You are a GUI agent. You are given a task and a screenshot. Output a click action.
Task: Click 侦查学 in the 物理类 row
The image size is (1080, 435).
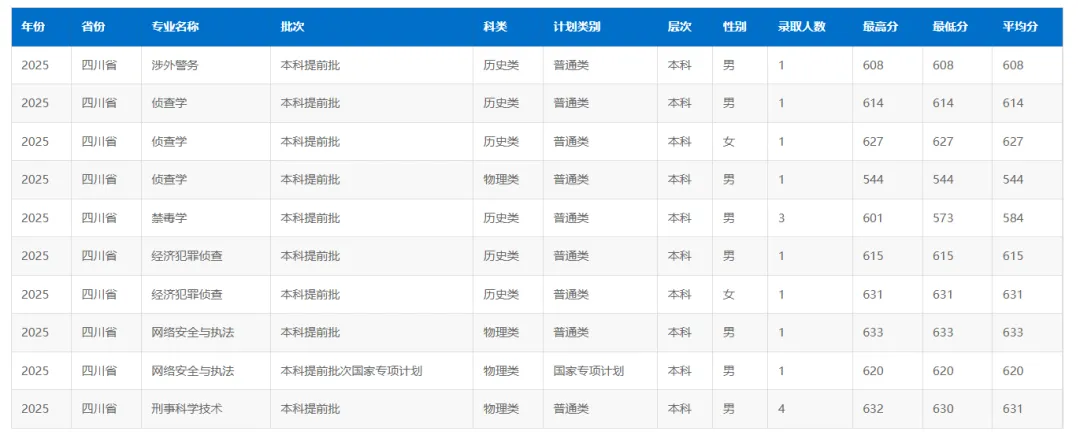(169, 180)
